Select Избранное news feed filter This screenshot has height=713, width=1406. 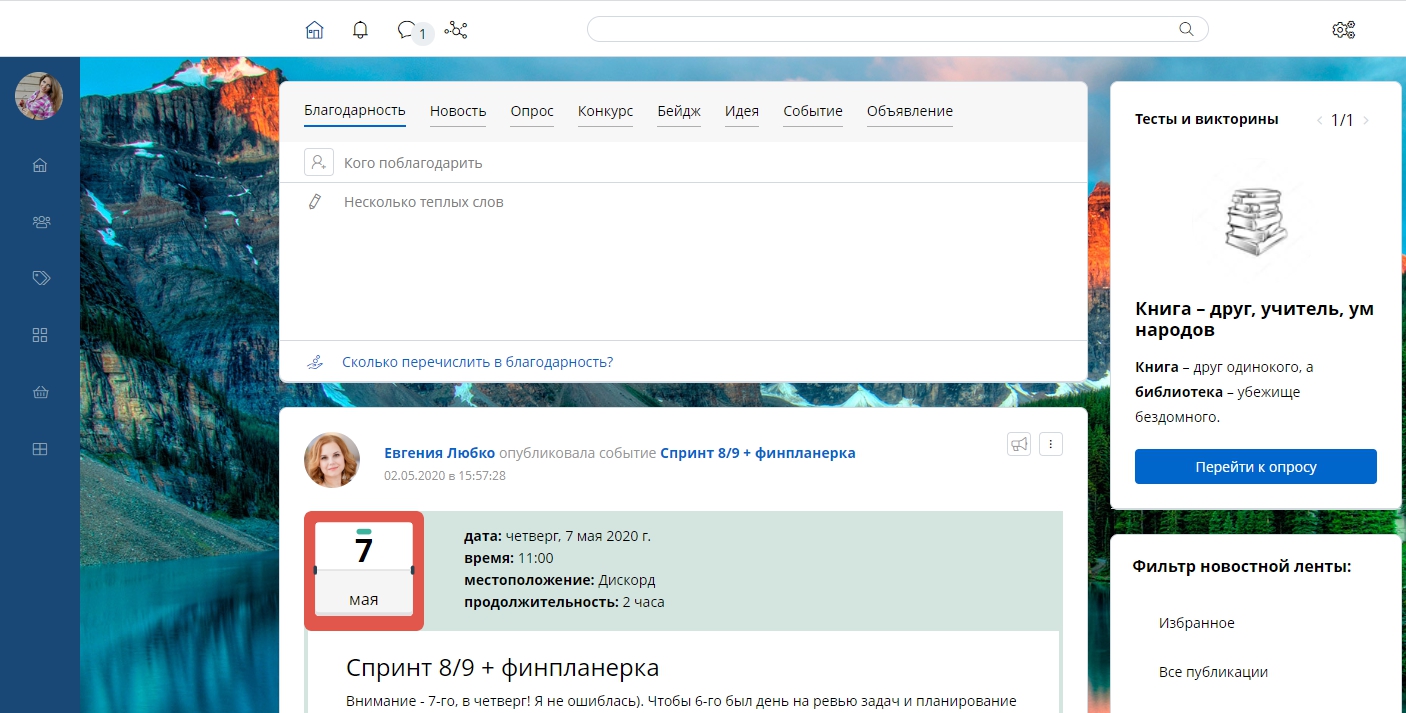tap(1197, 623)
